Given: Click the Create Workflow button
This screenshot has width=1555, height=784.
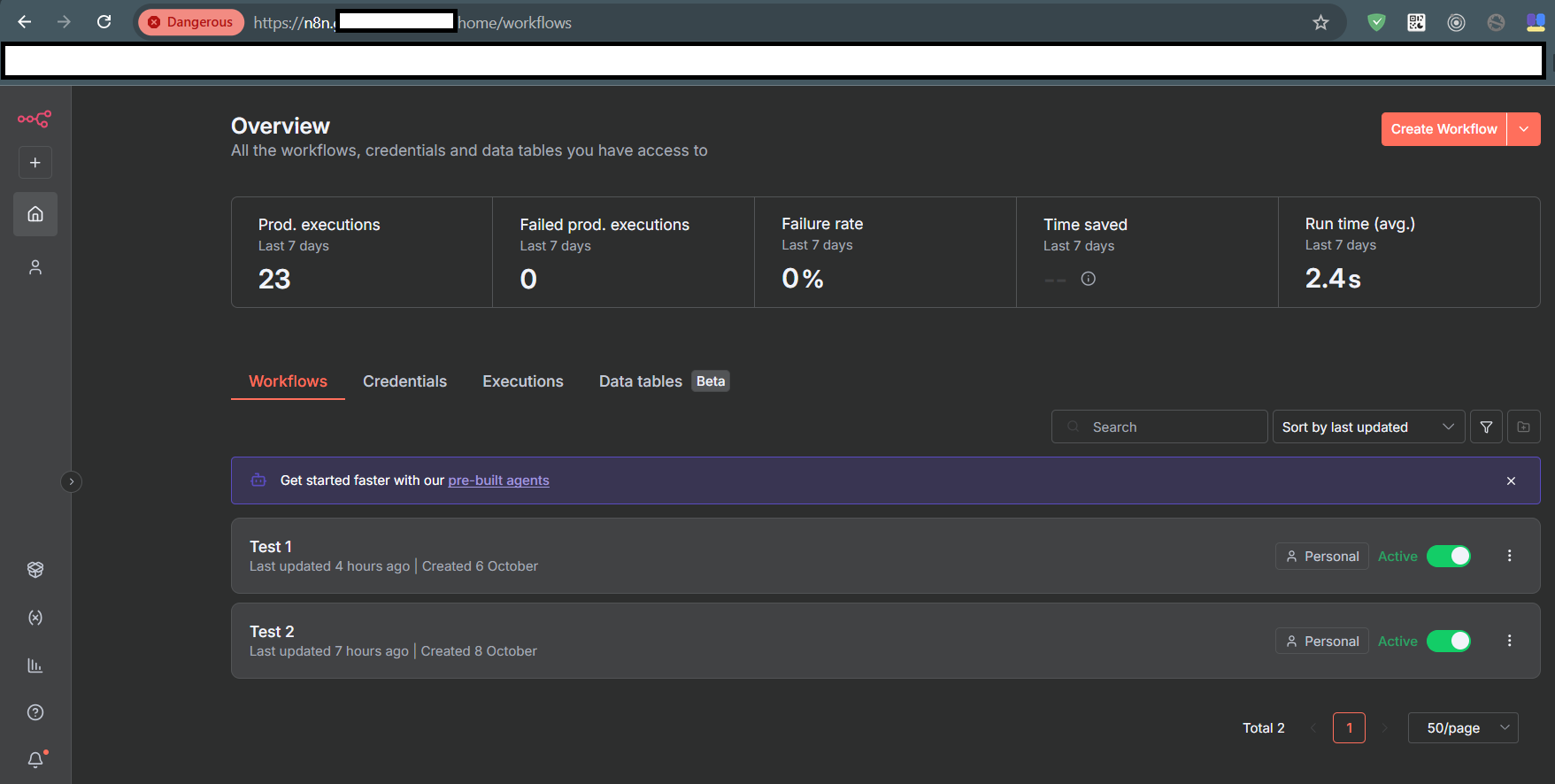Looking at the screenshot, I should 1443,129.
